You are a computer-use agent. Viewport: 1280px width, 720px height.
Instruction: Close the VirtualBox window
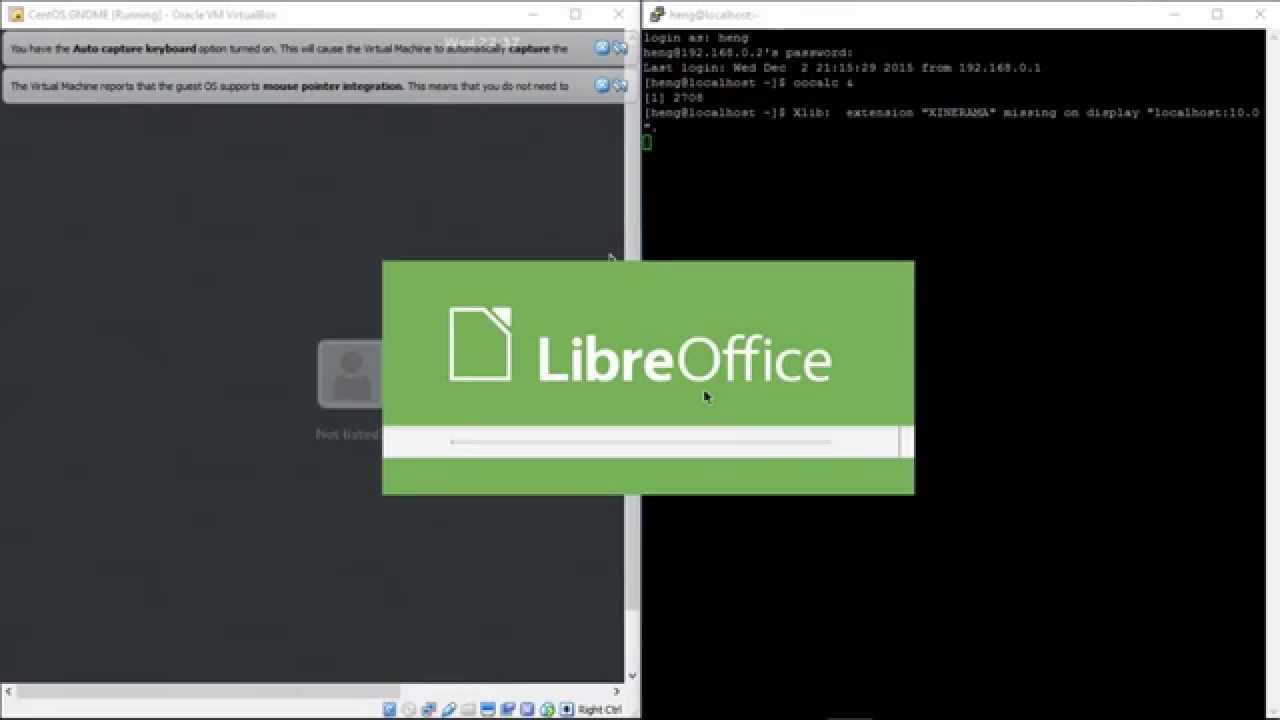[619, 14]
